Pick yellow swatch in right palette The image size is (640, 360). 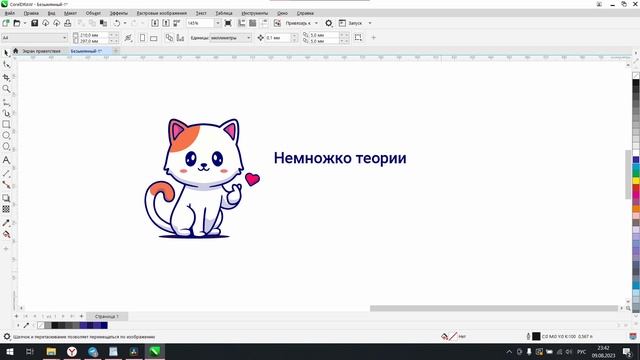pos(636,180)
